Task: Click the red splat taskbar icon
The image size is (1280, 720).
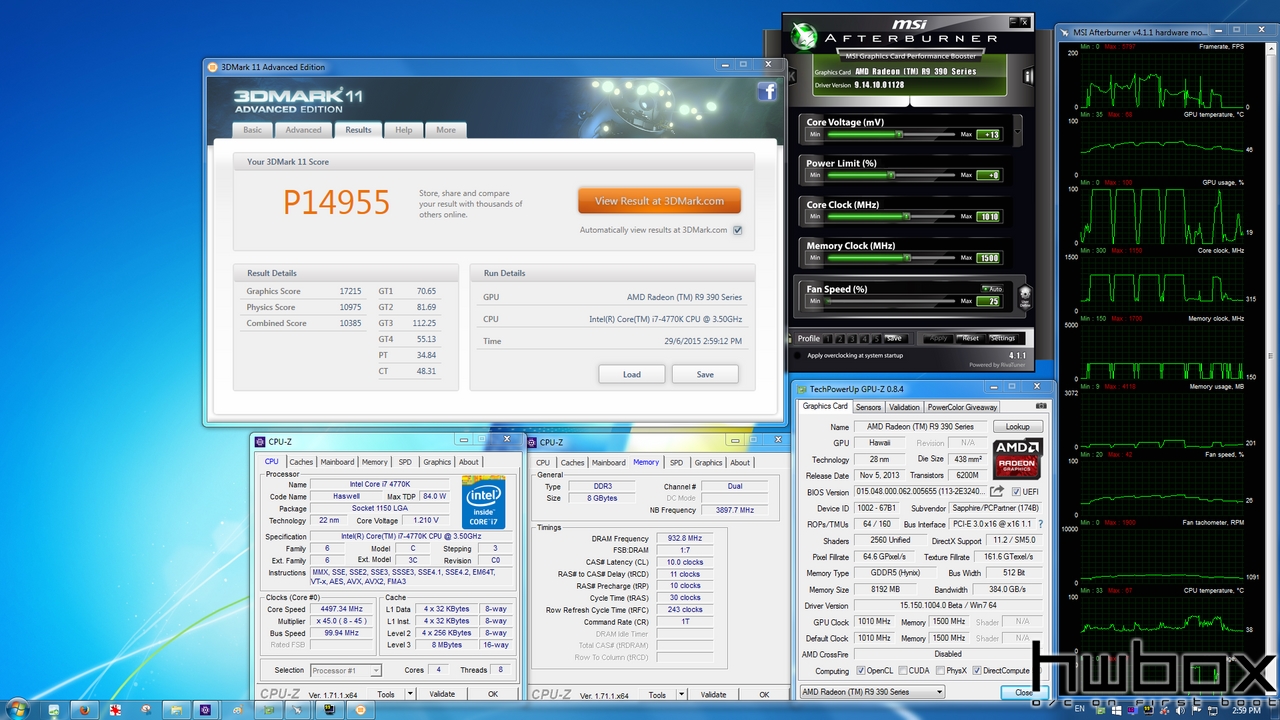Action: (x=116, y=709)
